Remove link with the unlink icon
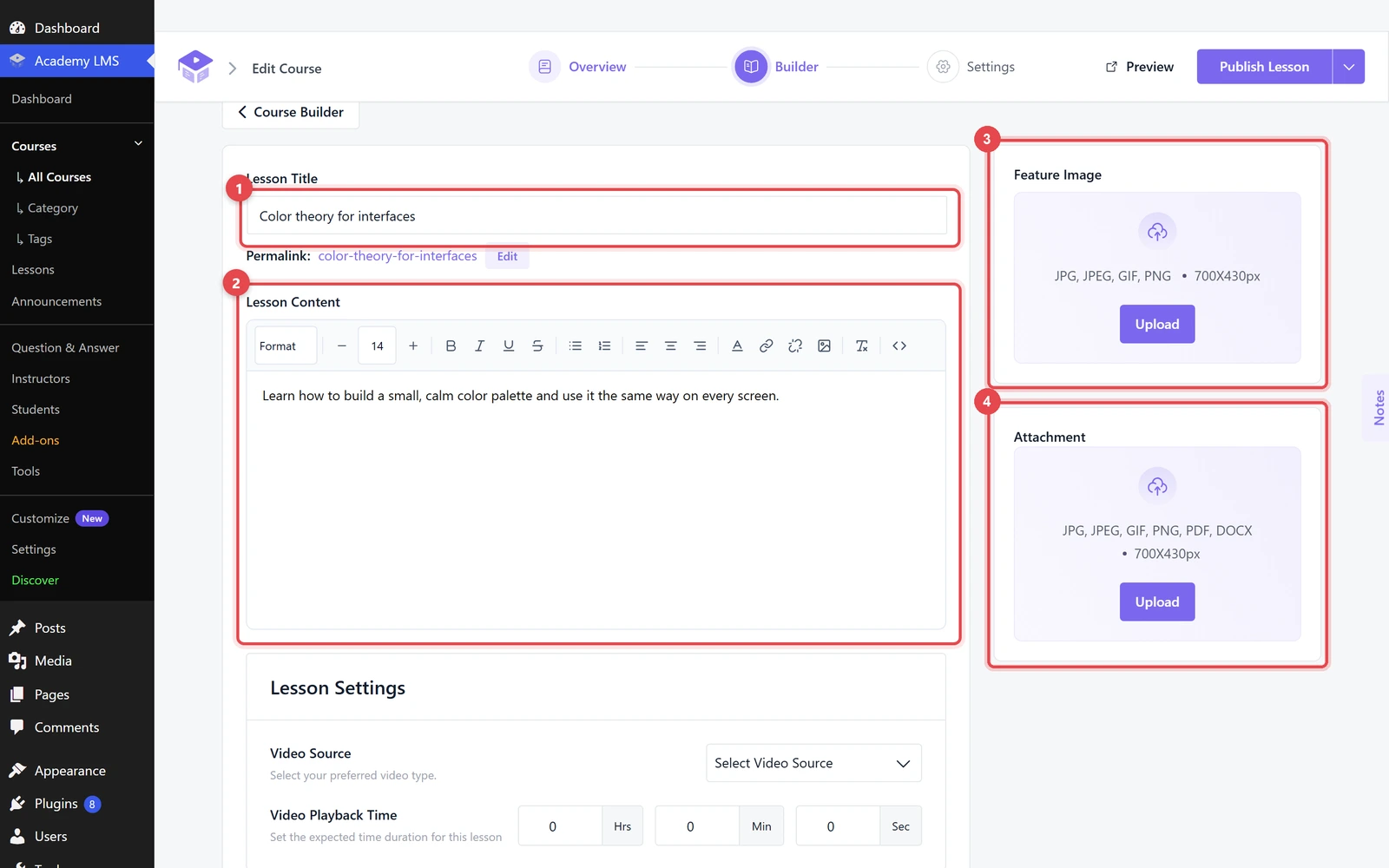Image resolution: width=1389 pixels, height=868 pixels. pyautogui.click(x=795, y=345)
